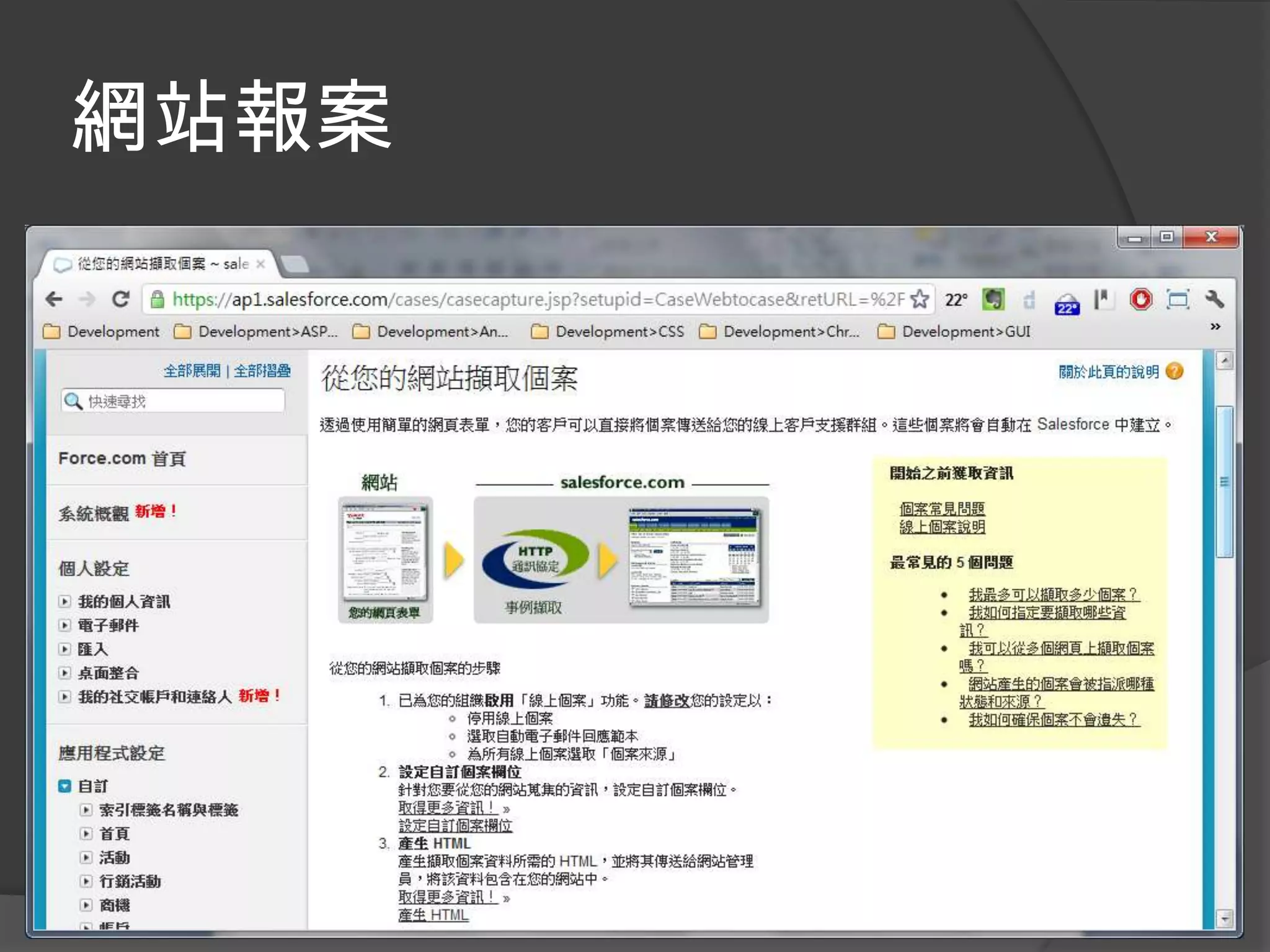Close the Salesforce browser tab
The height and width of the screenshot is (952, 1270).
260,264
